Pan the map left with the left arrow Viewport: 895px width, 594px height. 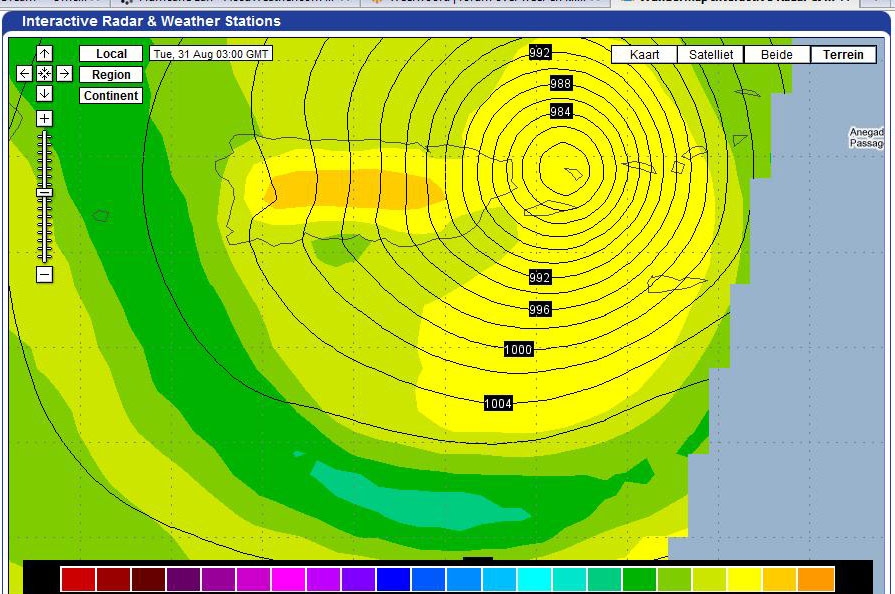[x=25, y=74]
